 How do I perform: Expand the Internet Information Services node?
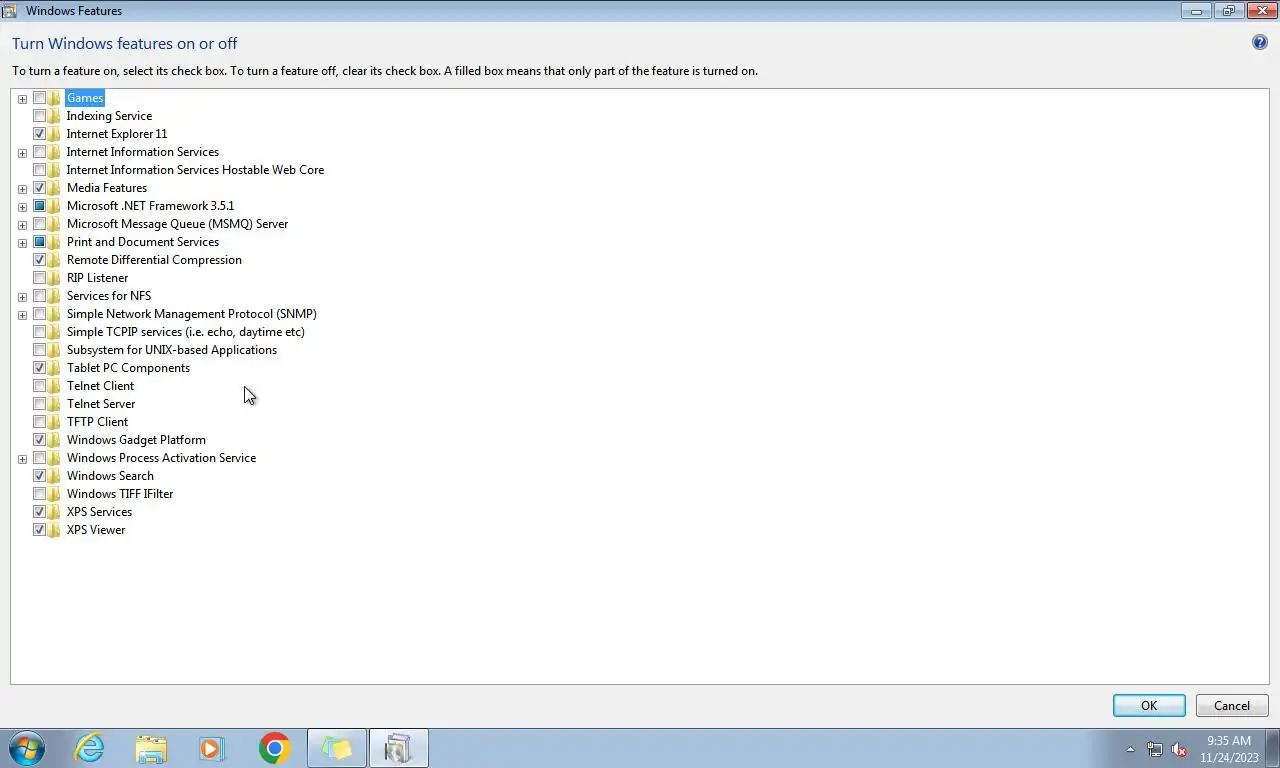point(22,153)
